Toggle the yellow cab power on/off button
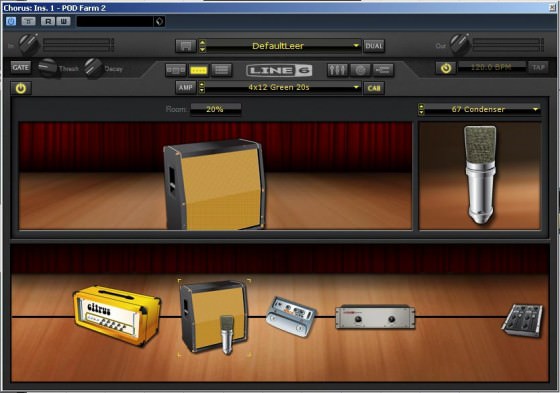Image resolution: width=560 pixels, height=393 pixels. tap(21, 88)
